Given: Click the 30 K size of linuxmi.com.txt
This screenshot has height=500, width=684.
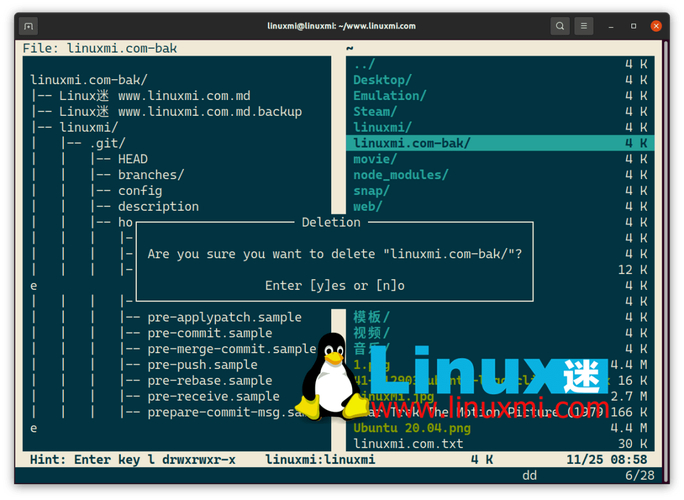Looking at the screenshot, I should click(633, 443).
